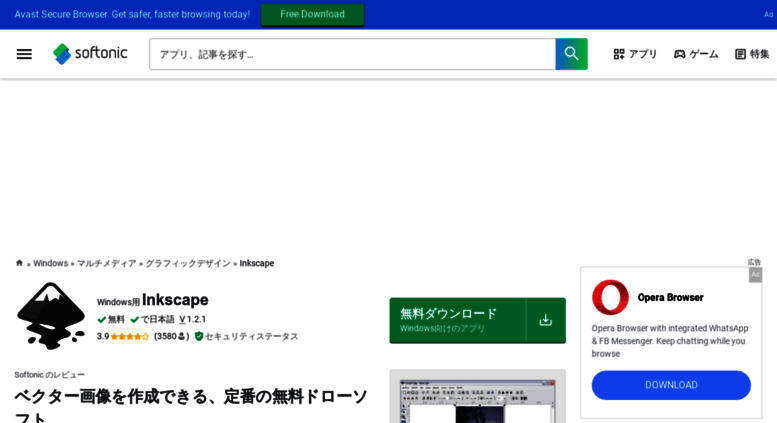Click the Opera Browser ad title
The width and height of the screenshot is (777, 423).
tap(670, 298)
